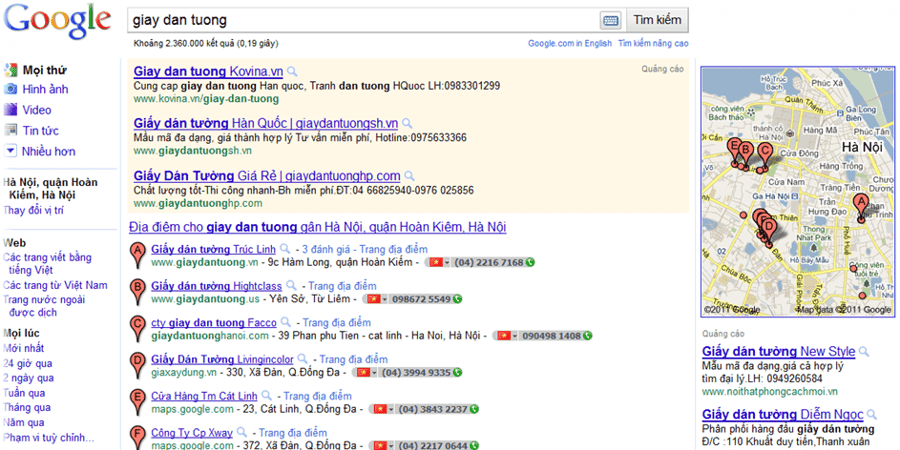Click green call icon for 098672 5549
This screenshot has width=900, height=450.
click(457, 299)
